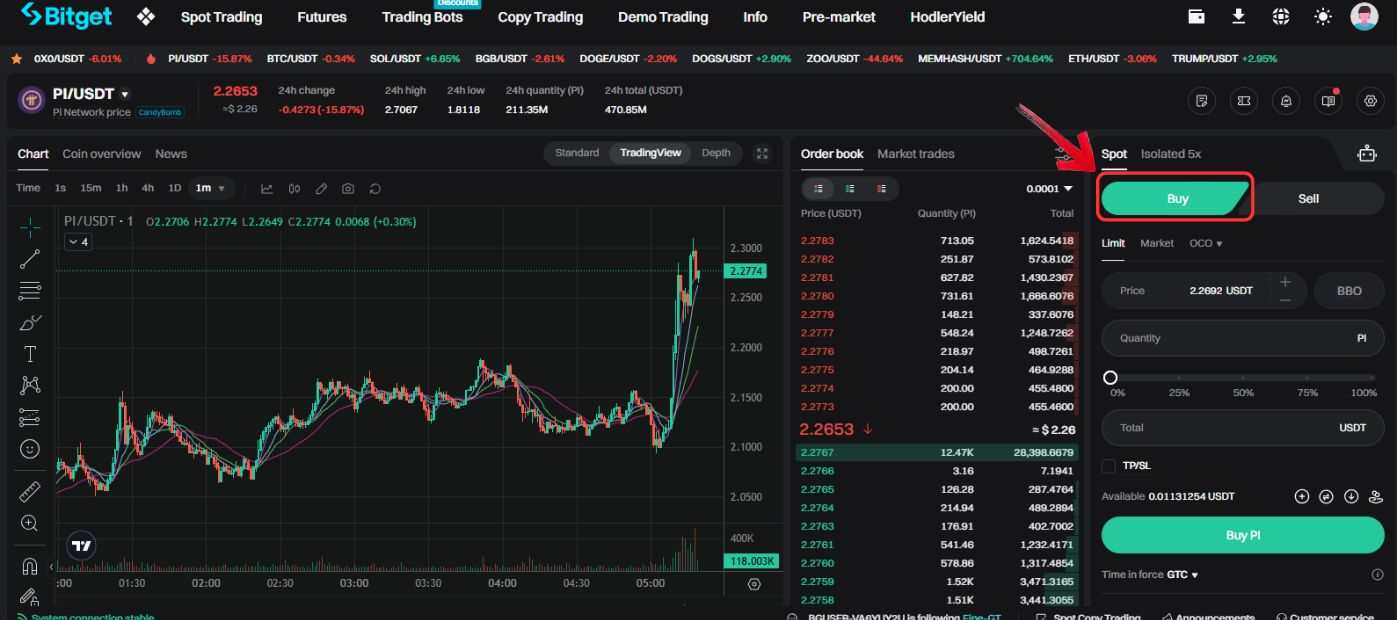Click the Quantity PI input field

point(1243,338)
